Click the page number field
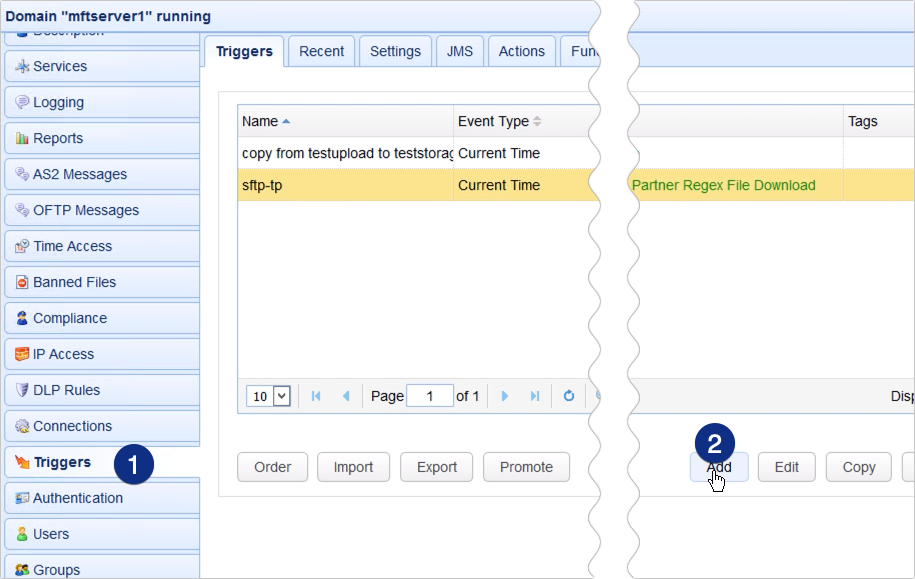The image size is (915, 579). point(431,396)
